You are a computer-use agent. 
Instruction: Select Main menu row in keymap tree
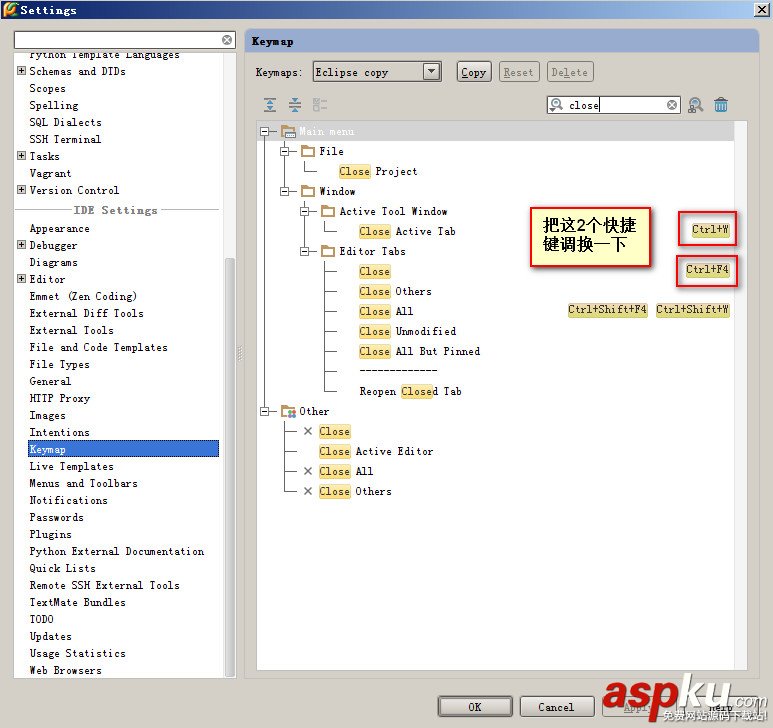(495, 132)
